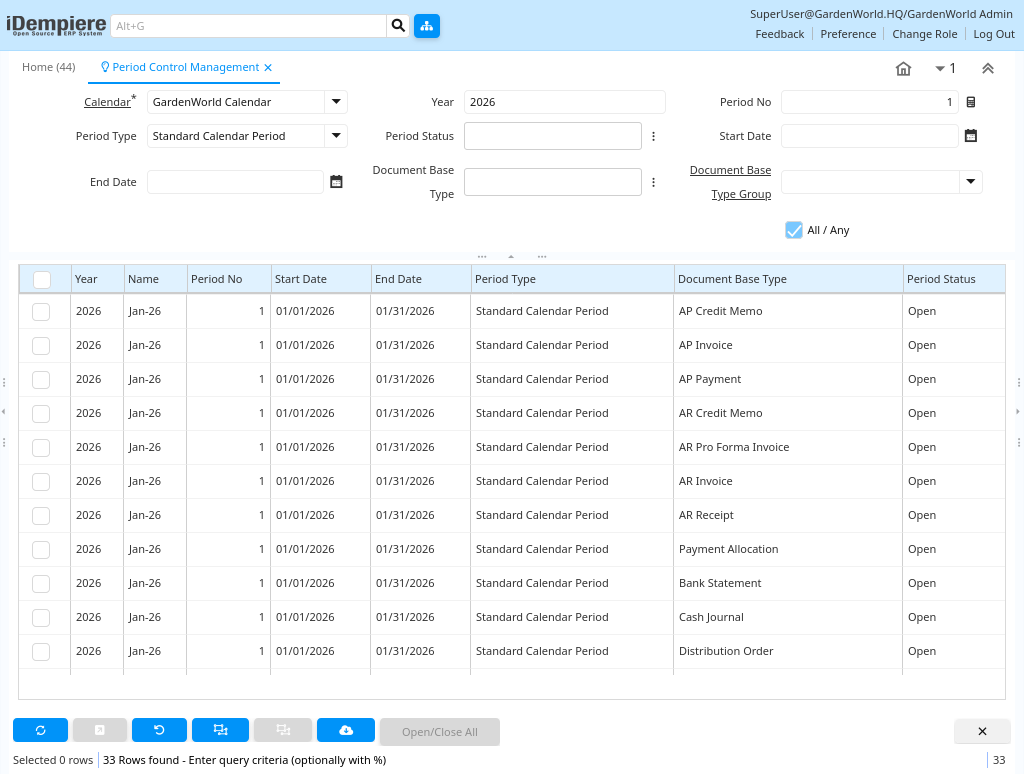Expand Document Base Type Group dropdown

tap(970, 182)
